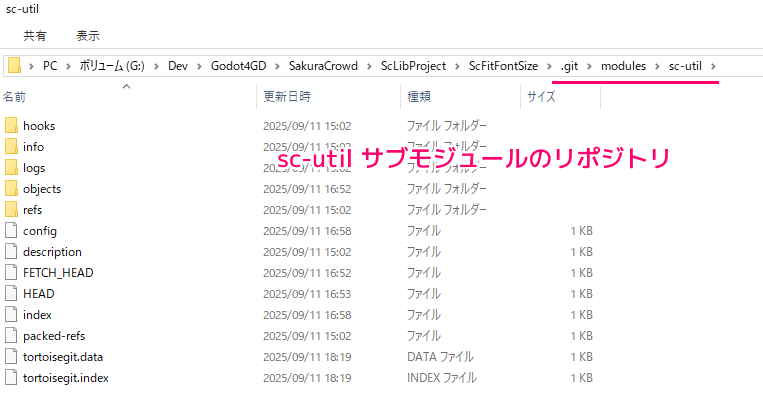This screenshot has width=763, height=416.
Task: Open the 表示 ribbon tab
Action: click(88, 36)
